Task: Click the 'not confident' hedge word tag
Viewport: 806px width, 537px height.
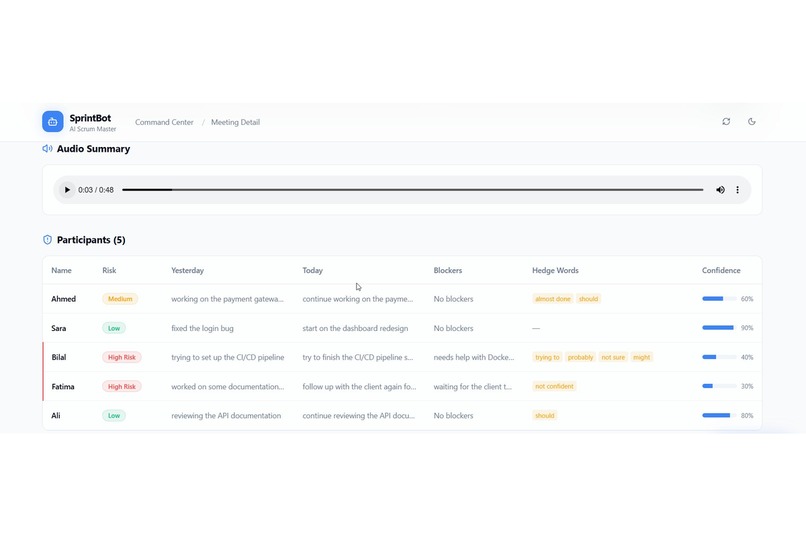Action: coord(554,386)
